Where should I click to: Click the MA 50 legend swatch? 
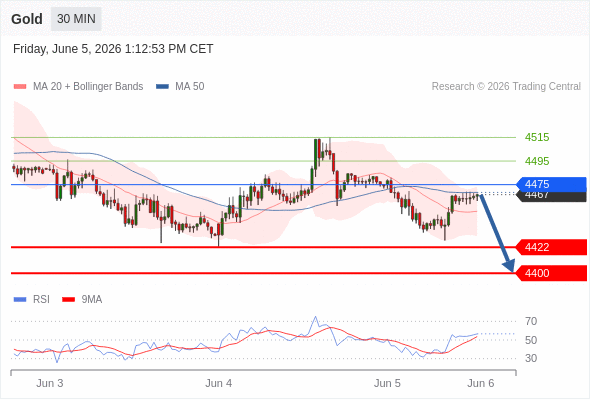pyautogui.click(x=162, y=87)
